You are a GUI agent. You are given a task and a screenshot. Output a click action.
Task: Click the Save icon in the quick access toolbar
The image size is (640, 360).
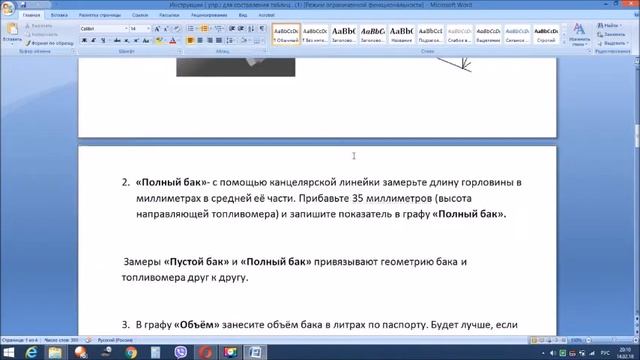[24, 5]
